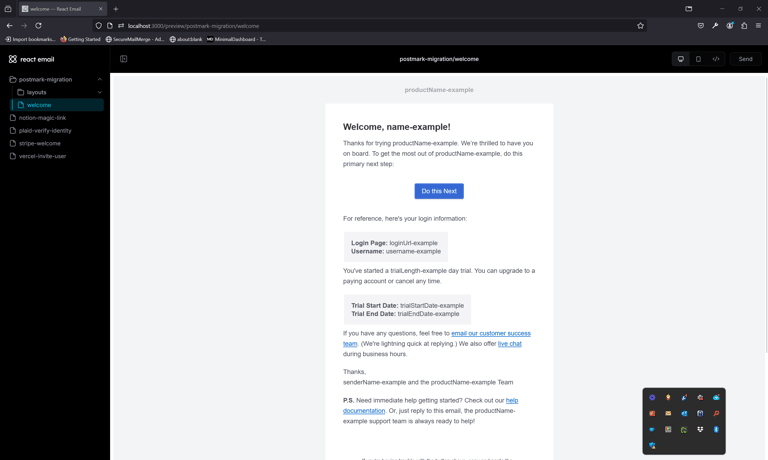768x460 pixels.
Task: Switch to mobile preview view
Action: 698,59
